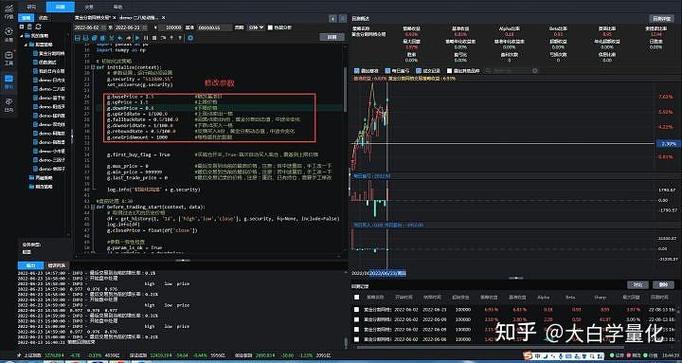Screen dimensions: 682x363
Task: Tick the select-all checkbox in backtest records header
Action: click(357, 297)
